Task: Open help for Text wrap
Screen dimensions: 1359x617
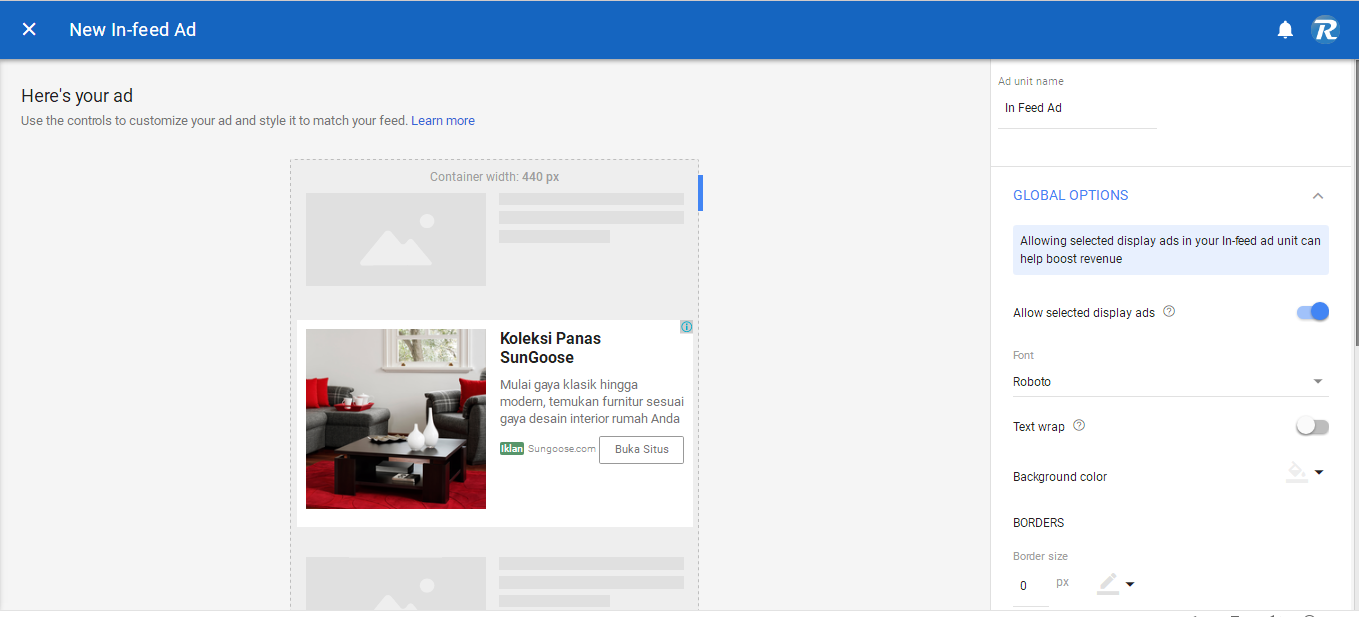Action: [1078, 425]
